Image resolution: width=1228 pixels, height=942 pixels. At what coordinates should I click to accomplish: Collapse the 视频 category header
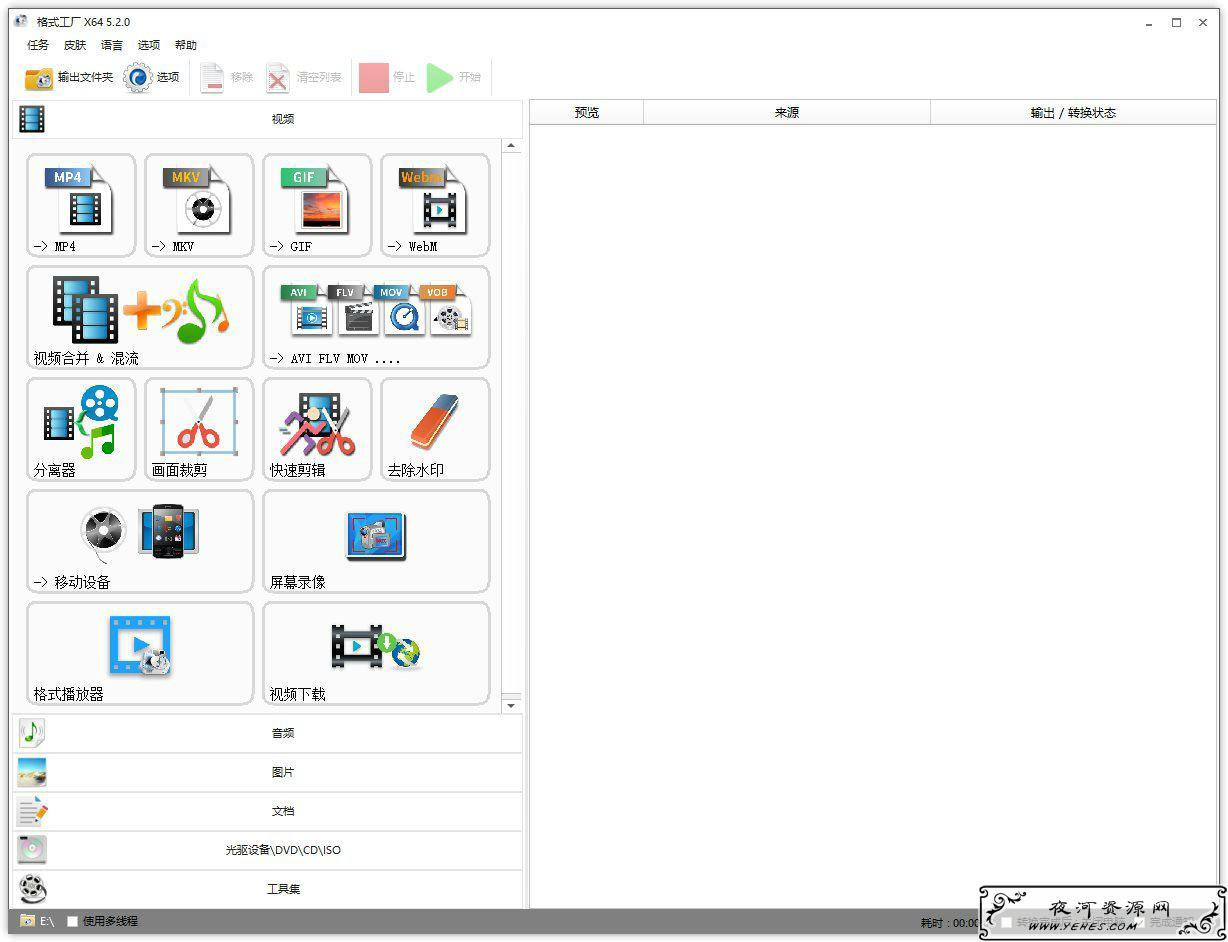[x=267, y=119]
